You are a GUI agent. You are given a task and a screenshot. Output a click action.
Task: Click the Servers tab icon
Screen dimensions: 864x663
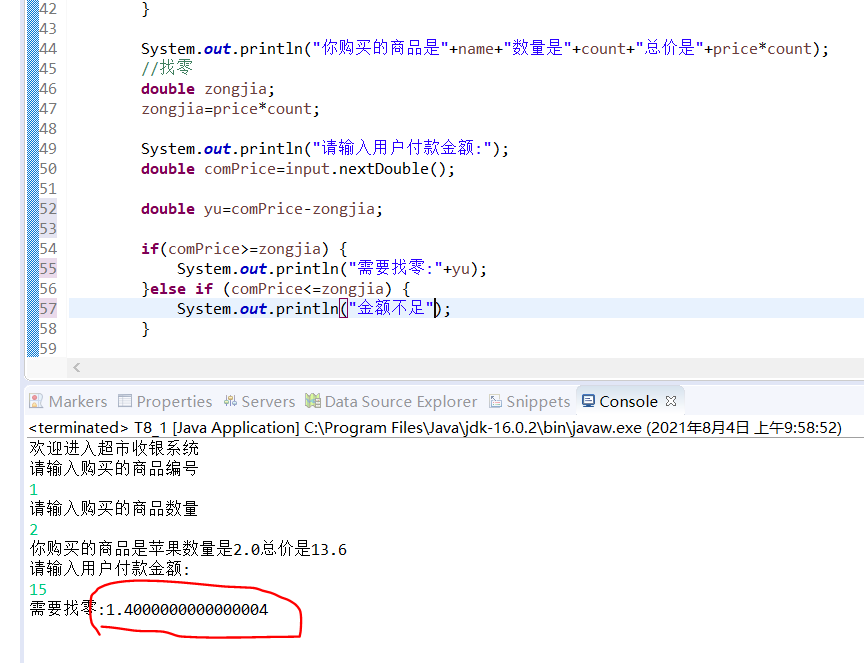click(230, 401)
